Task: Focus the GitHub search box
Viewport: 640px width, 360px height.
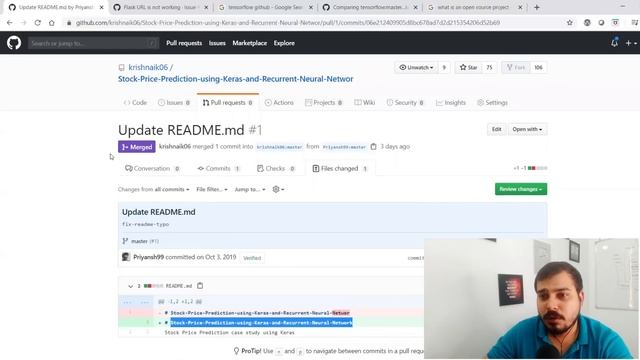Action: click(x=93, y=43)
